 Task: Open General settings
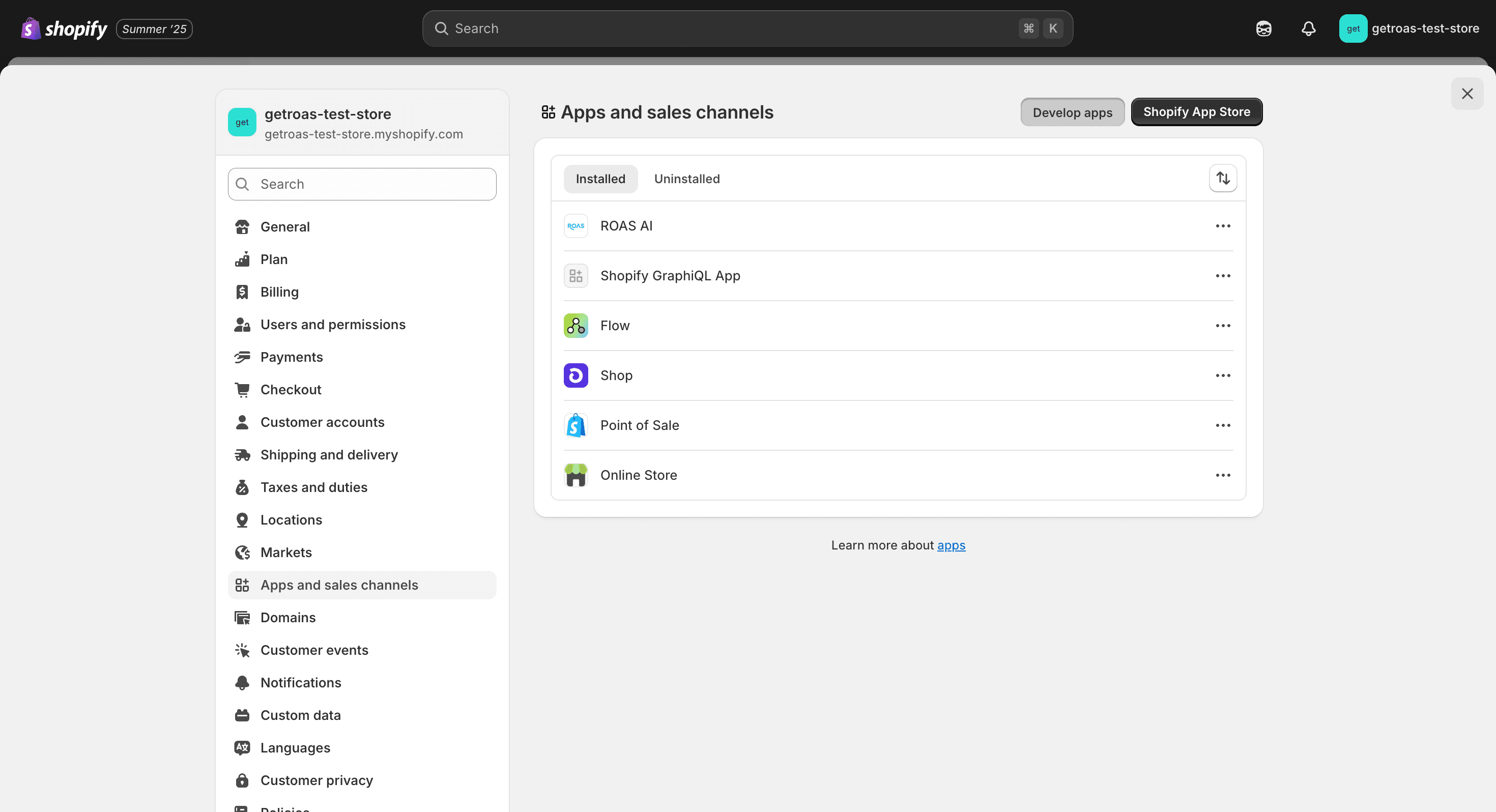(362, 226)
